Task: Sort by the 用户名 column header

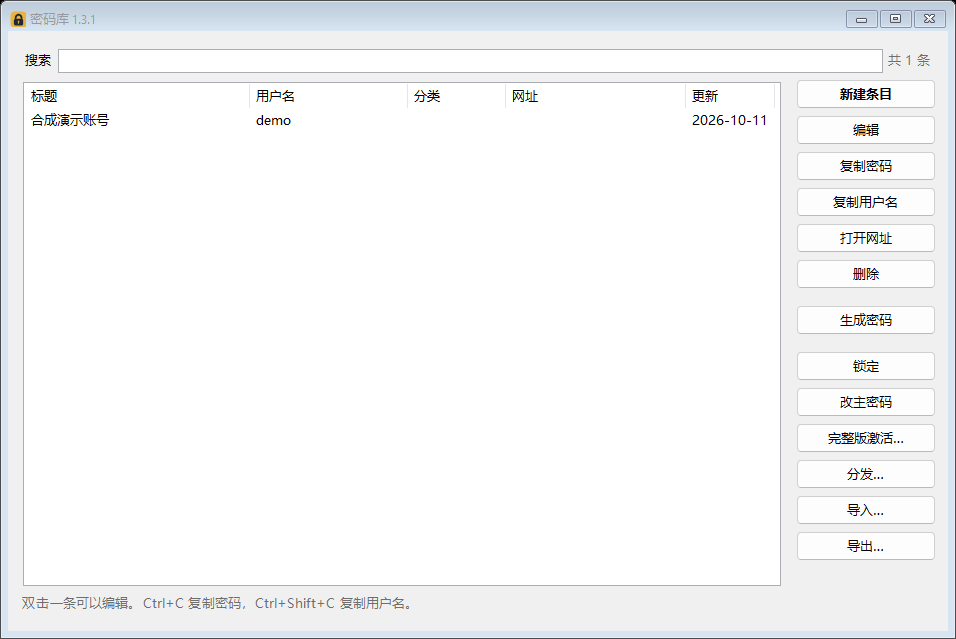Action: (328, 96)
